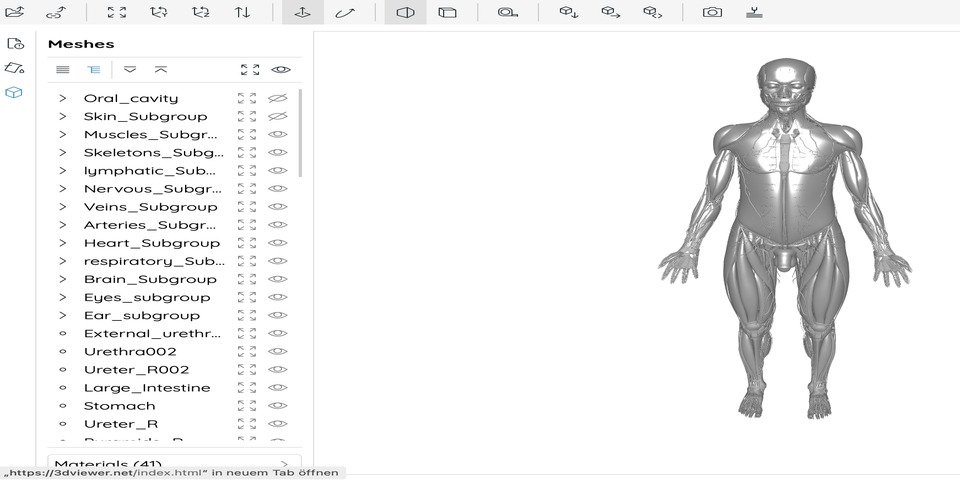Image resolution: width=960 pixels, height=480 pixels.
Task: Click the download model icon
Action: [x=569, y=12]
